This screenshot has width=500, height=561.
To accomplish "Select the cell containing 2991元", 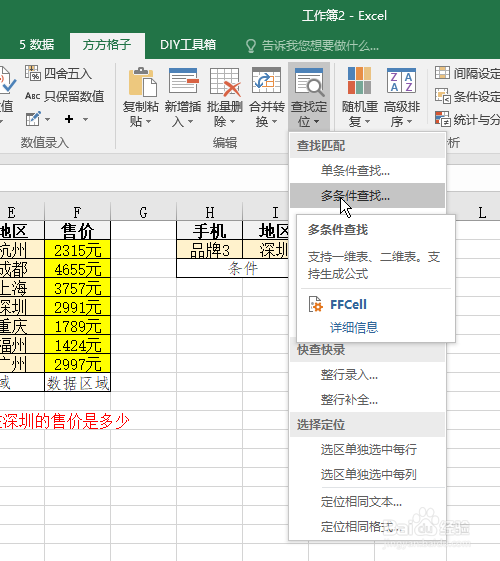I will 77,307.
